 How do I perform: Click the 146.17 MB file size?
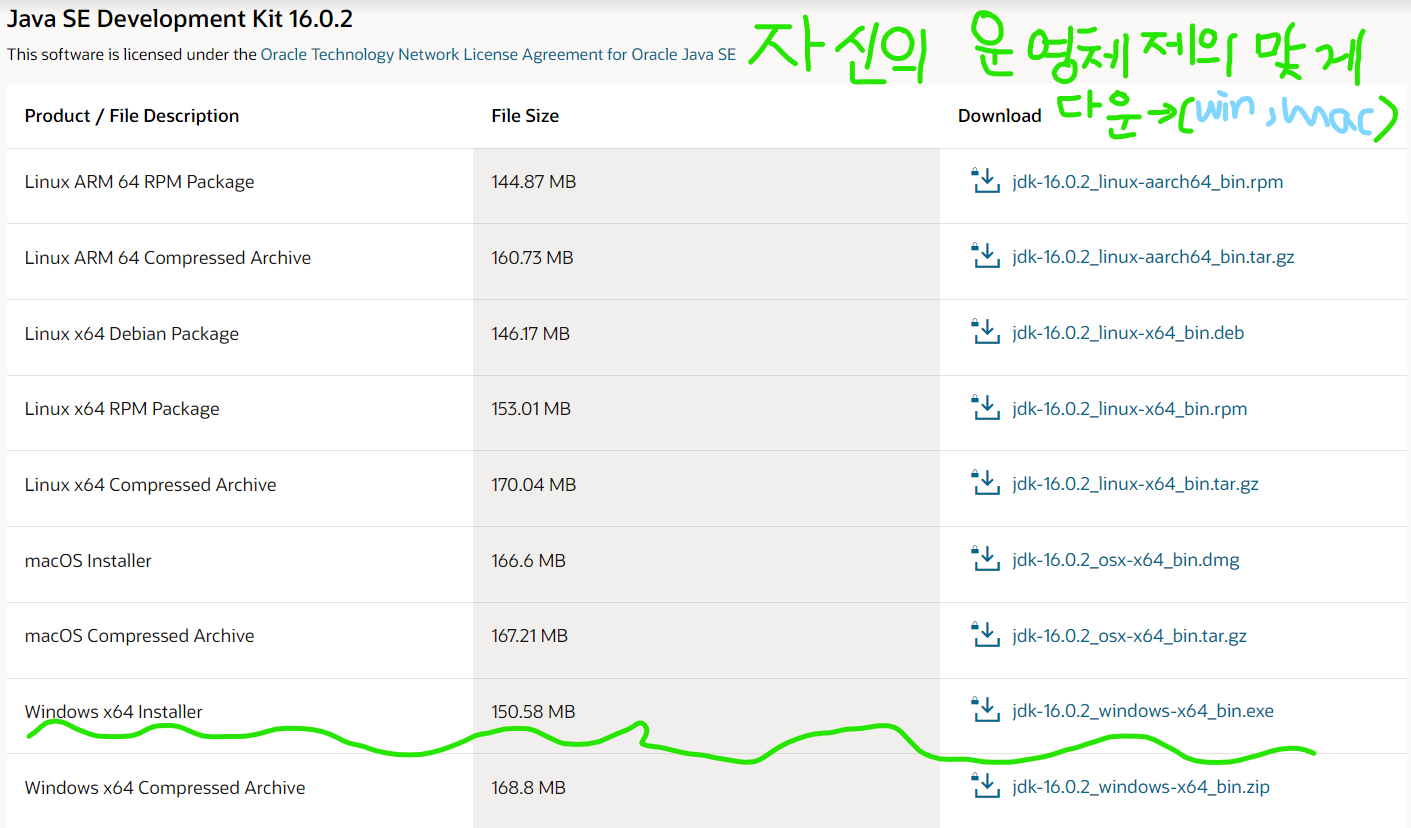tap(530, 334)
